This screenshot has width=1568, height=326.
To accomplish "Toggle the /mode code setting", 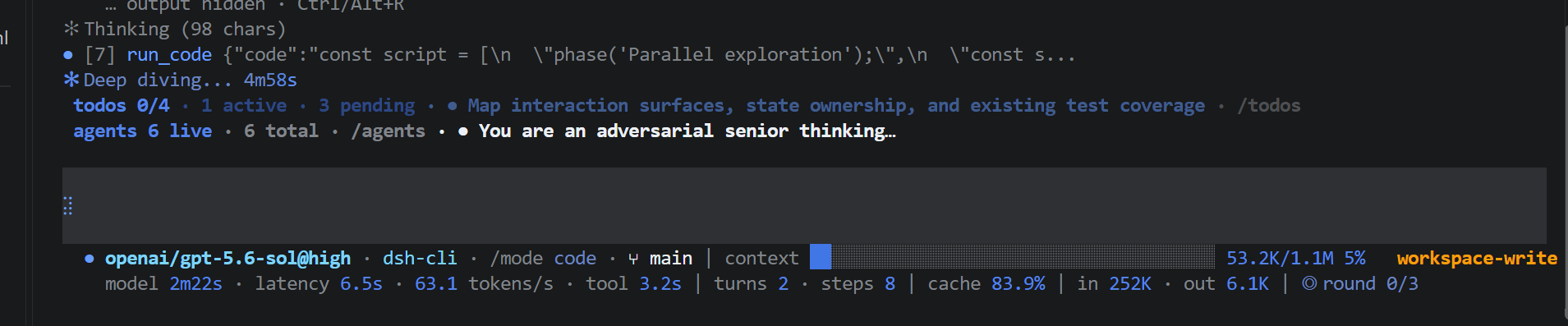I will pos(543,259).
